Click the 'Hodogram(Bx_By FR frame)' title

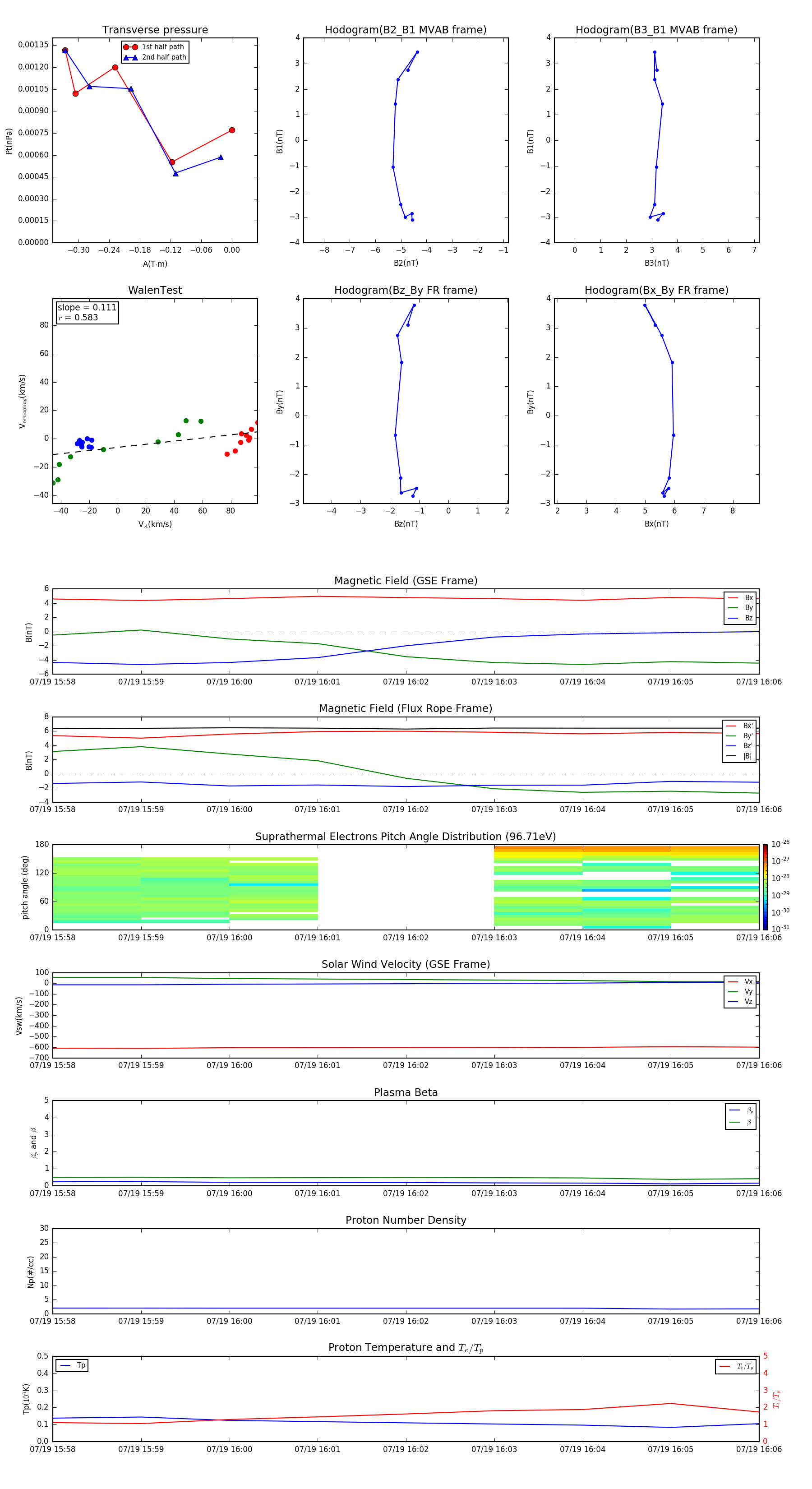(x=656, y=290)
